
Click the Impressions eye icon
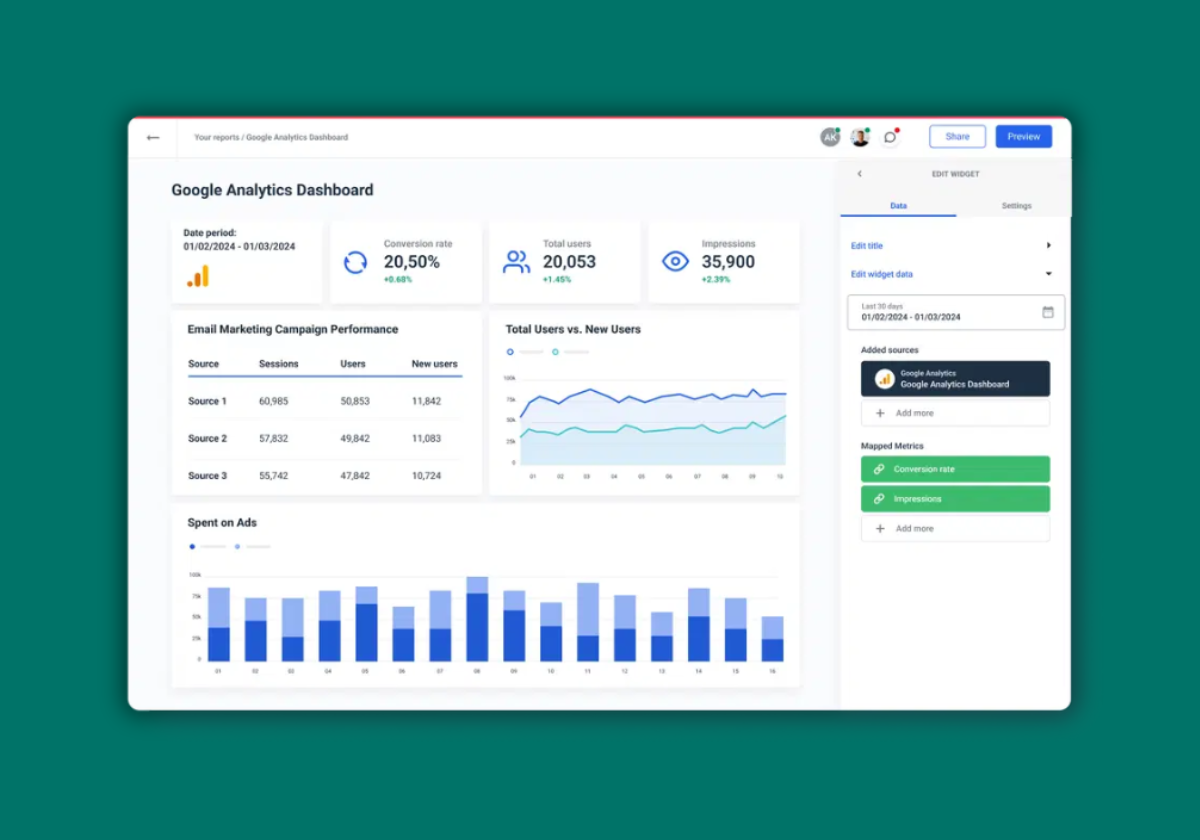pyautogui.click(x=676, y=262)
